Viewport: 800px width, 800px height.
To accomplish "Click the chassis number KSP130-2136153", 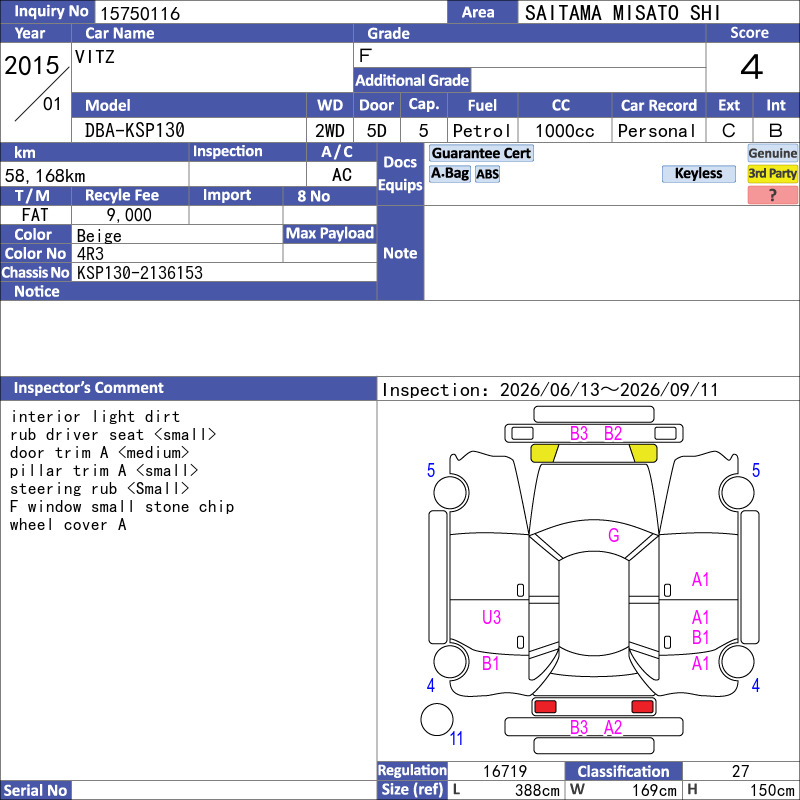I will coord(140,273).
